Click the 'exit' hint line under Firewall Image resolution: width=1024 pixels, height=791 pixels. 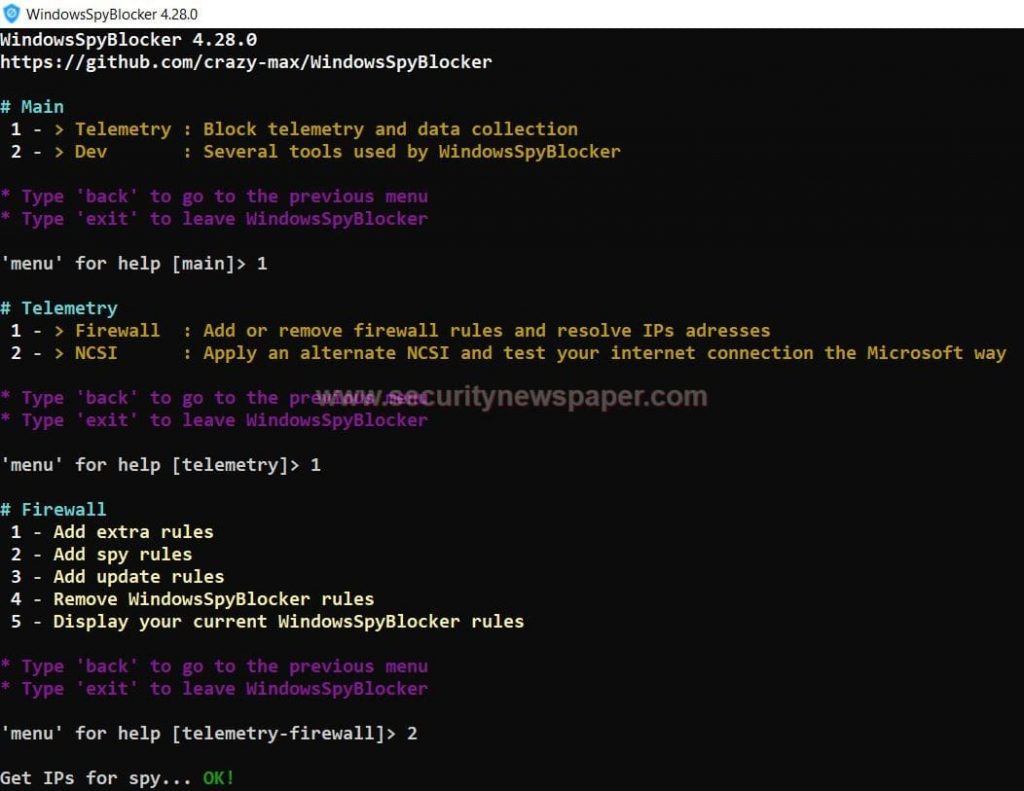click(x=214, y=688)
